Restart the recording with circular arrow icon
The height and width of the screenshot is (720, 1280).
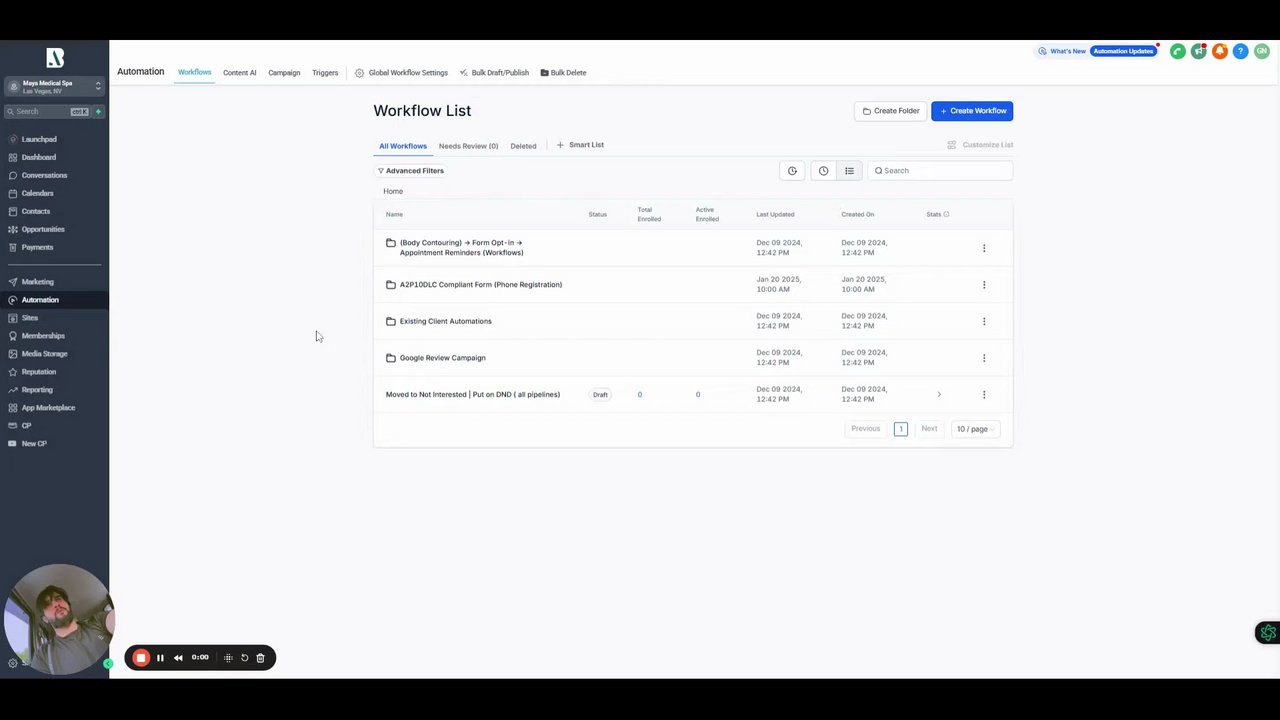244,658
